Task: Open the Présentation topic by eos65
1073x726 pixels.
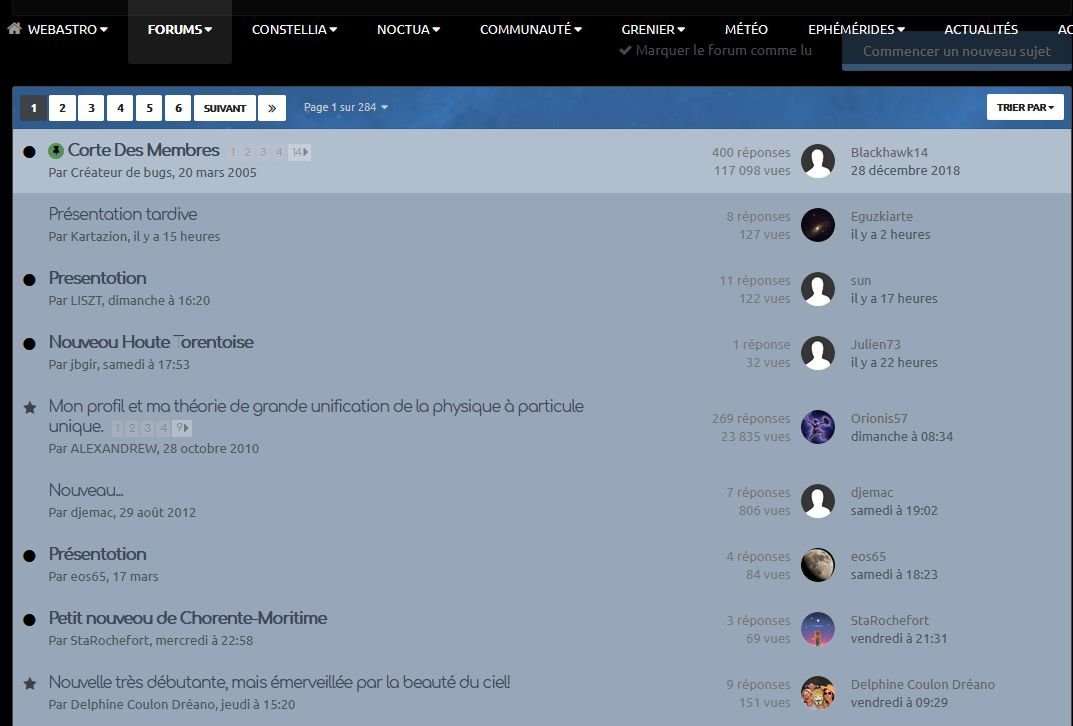Action: point(97,554)
